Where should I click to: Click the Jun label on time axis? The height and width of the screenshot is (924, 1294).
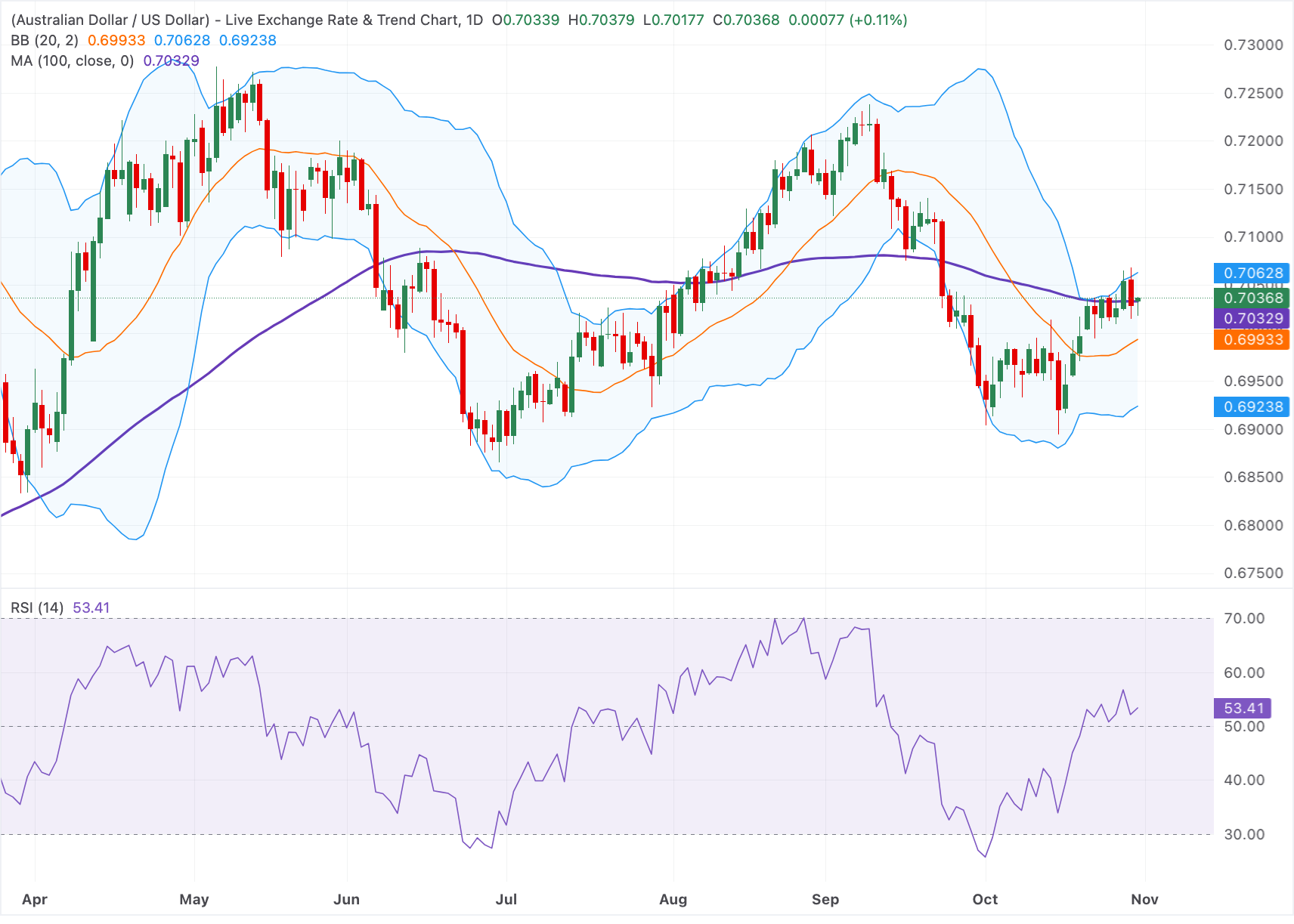click(346, 899)
